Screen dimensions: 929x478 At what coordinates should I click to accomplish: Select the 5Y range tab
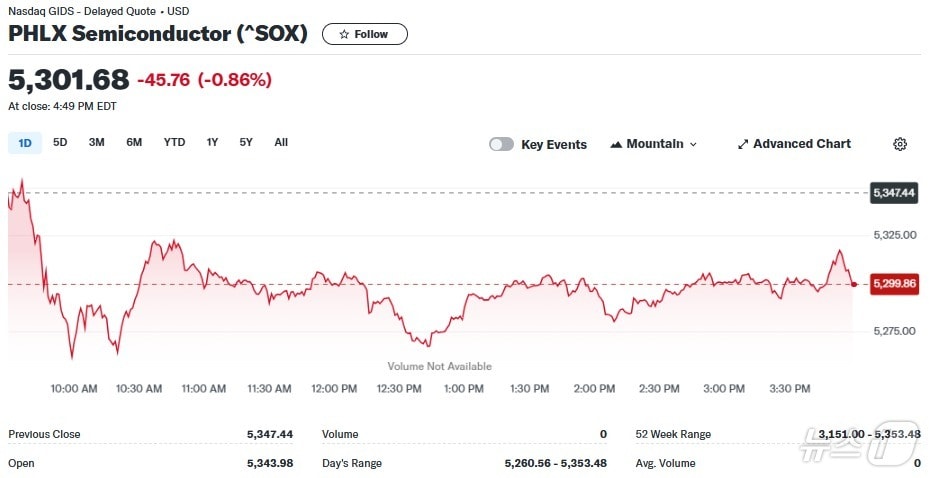point(246,142)
